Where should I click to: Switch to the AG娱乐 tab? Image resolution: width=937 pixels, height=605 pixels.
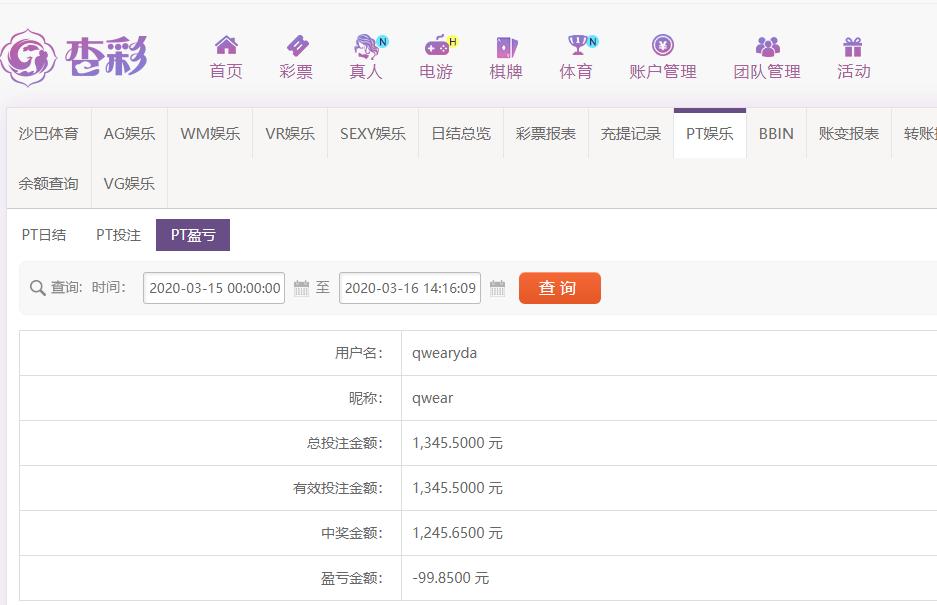point(129,134)
